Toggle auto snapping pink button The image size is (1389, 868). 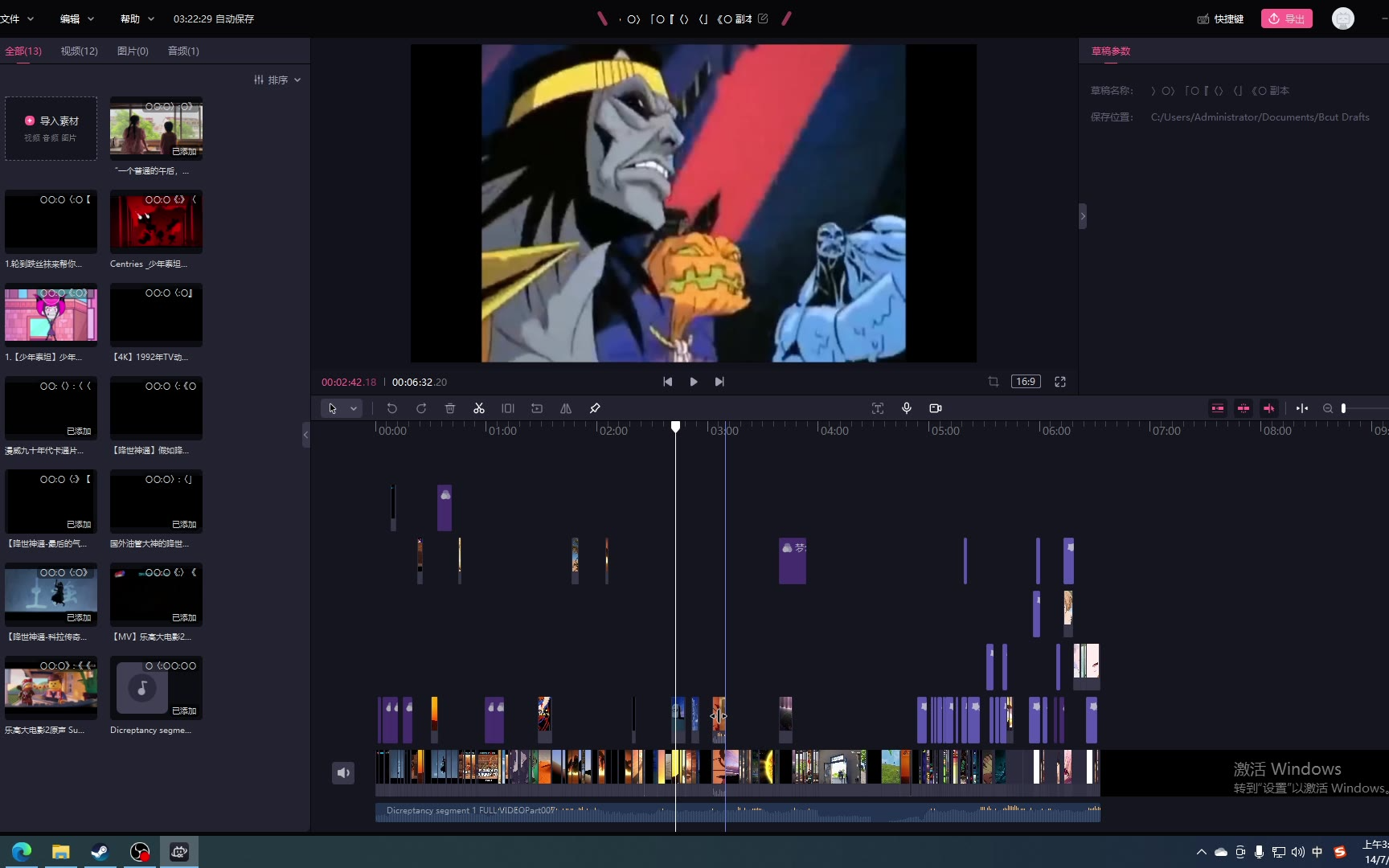[1244, 408]
